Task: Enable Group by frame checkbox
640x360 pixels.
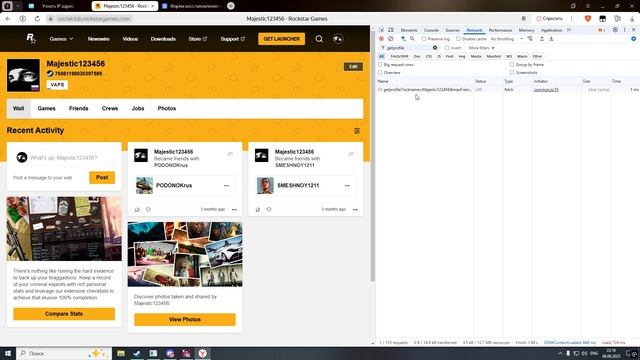Action: tap(512, 64)
